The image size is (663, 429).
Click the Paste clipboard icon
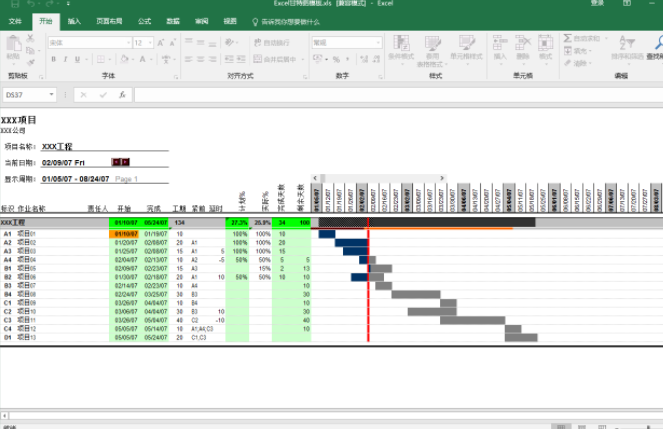13,44
